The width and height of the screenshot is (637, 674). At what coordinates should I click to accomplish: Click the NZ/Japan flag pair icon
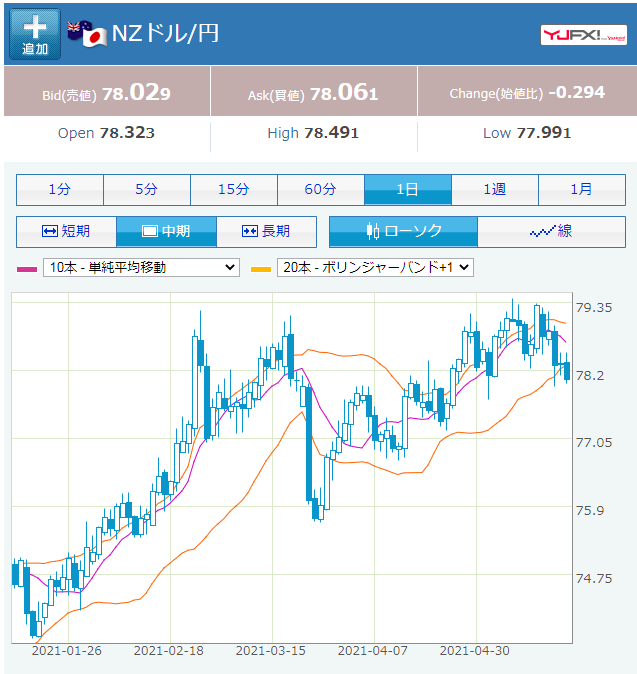(x=87, y=34)
